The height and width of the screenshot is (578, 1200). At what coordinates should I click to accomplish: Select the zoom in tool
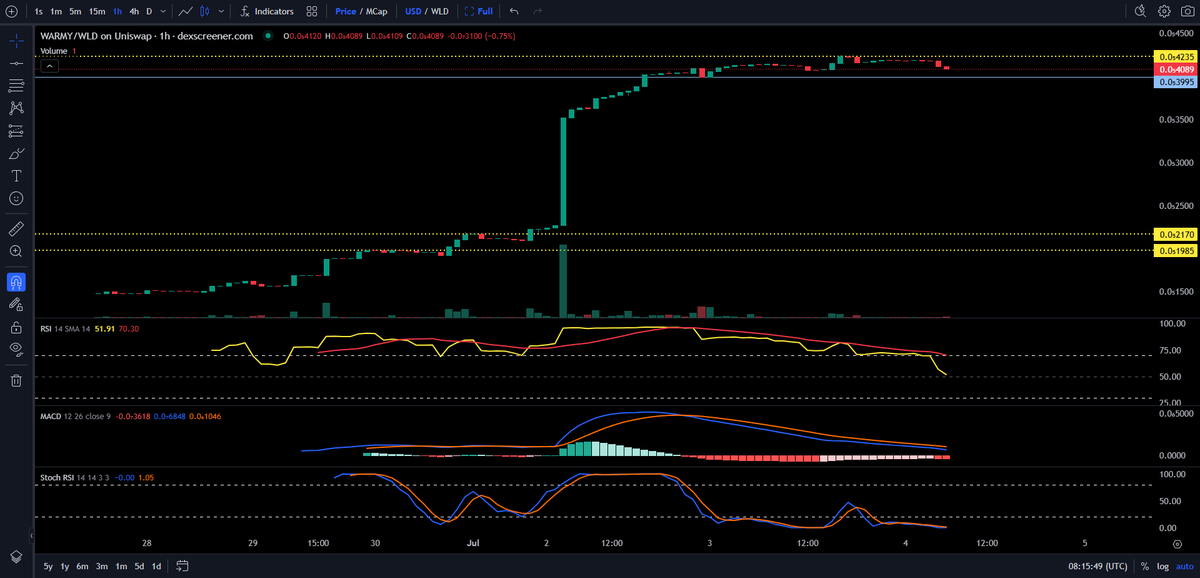[x=16, y=251]
